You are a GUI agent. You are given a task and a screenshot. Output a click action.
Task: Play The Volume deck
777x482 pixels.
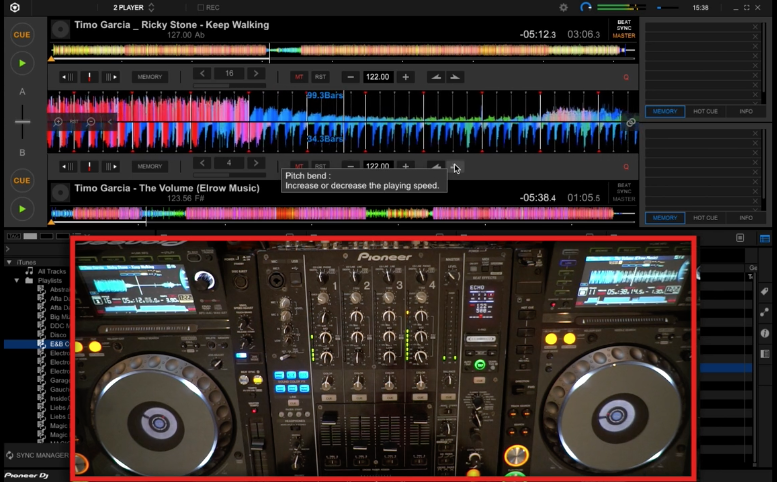click(22, 209)
